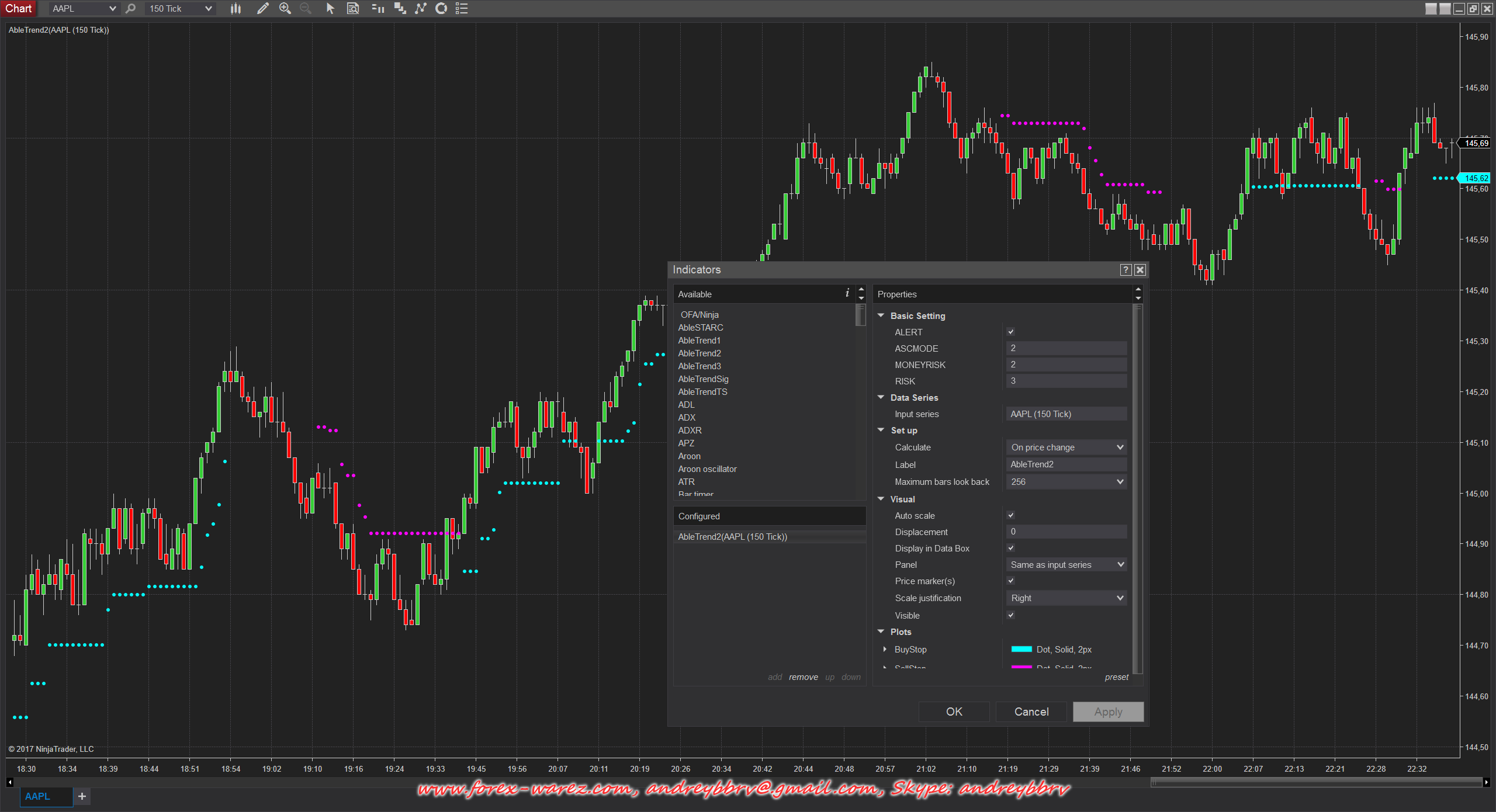Screen dimensions: 1496x812
Task: Click the Properties list icon in toolbar
Action: (x=462, y=8)
